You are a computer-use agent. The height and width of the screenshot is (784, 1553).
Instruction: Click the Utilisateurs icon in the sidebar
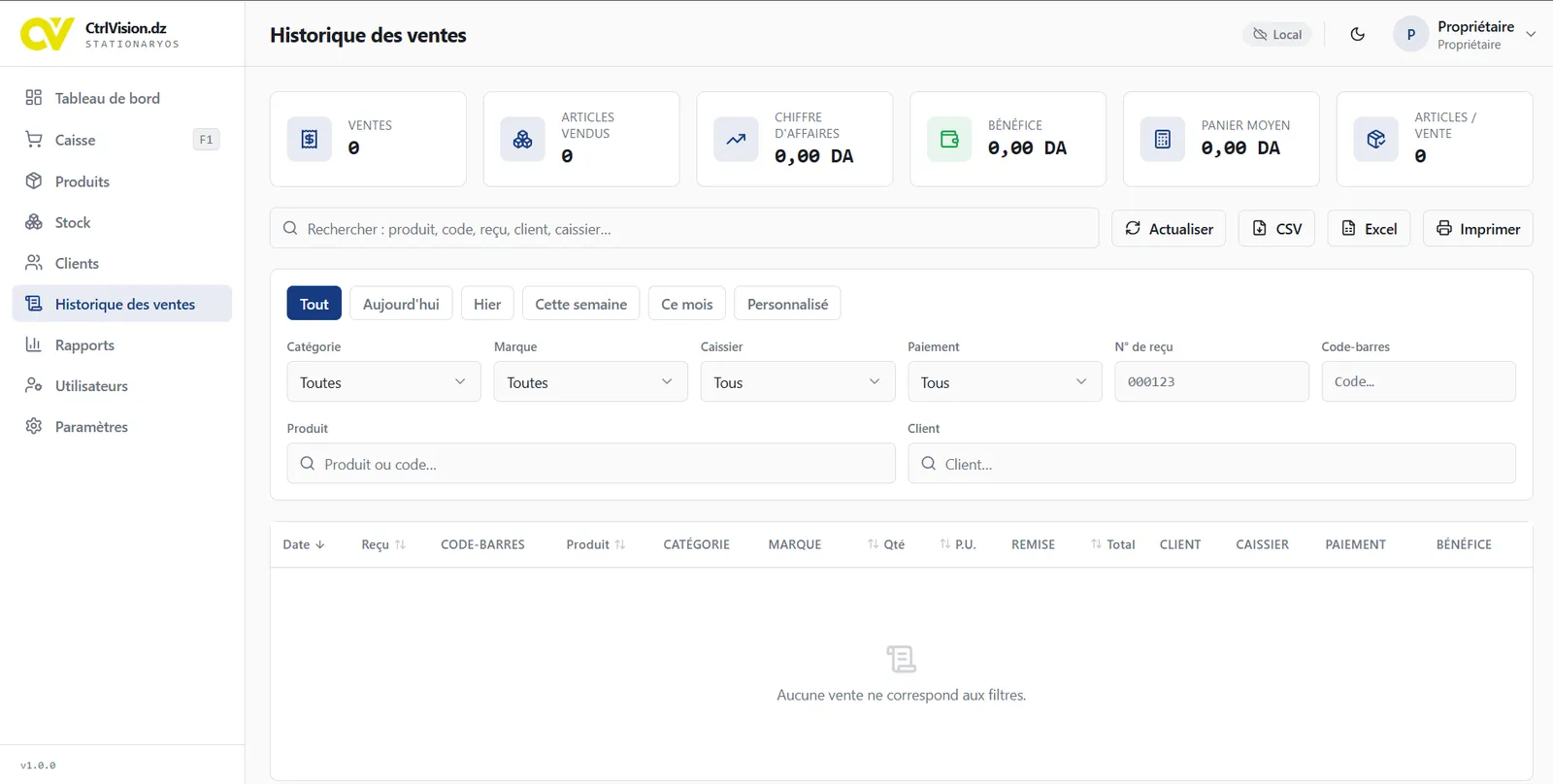tap(34, 385)
